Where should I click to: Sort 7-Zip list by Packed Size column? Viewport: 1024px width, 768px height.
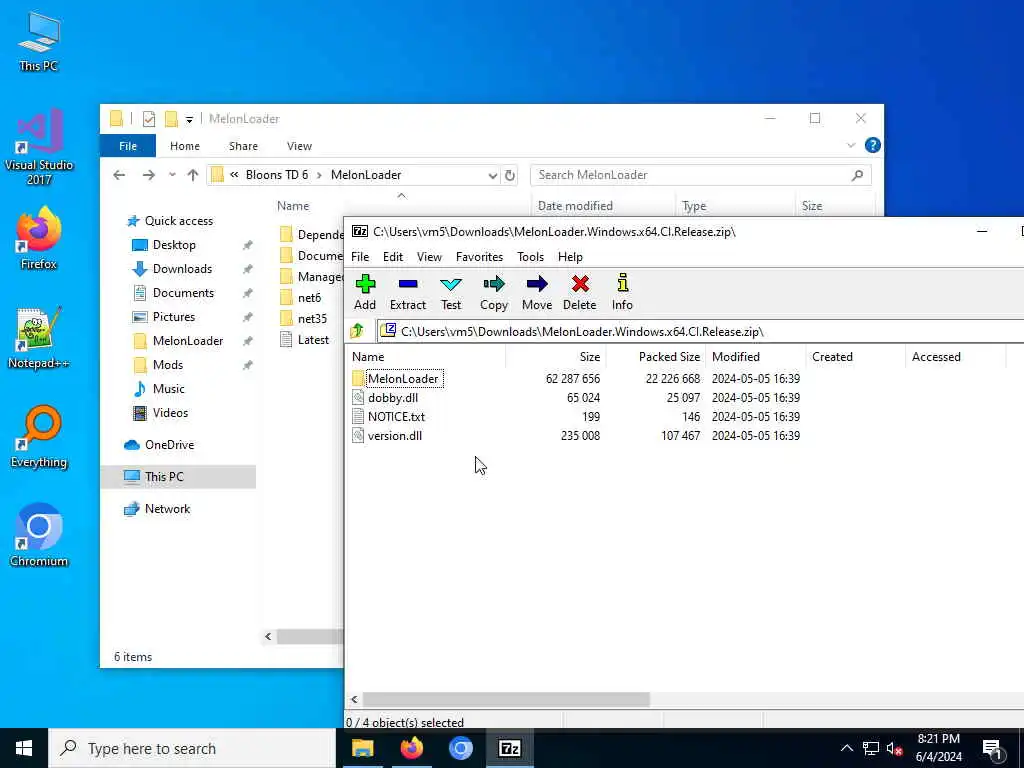tap(669, 357)
